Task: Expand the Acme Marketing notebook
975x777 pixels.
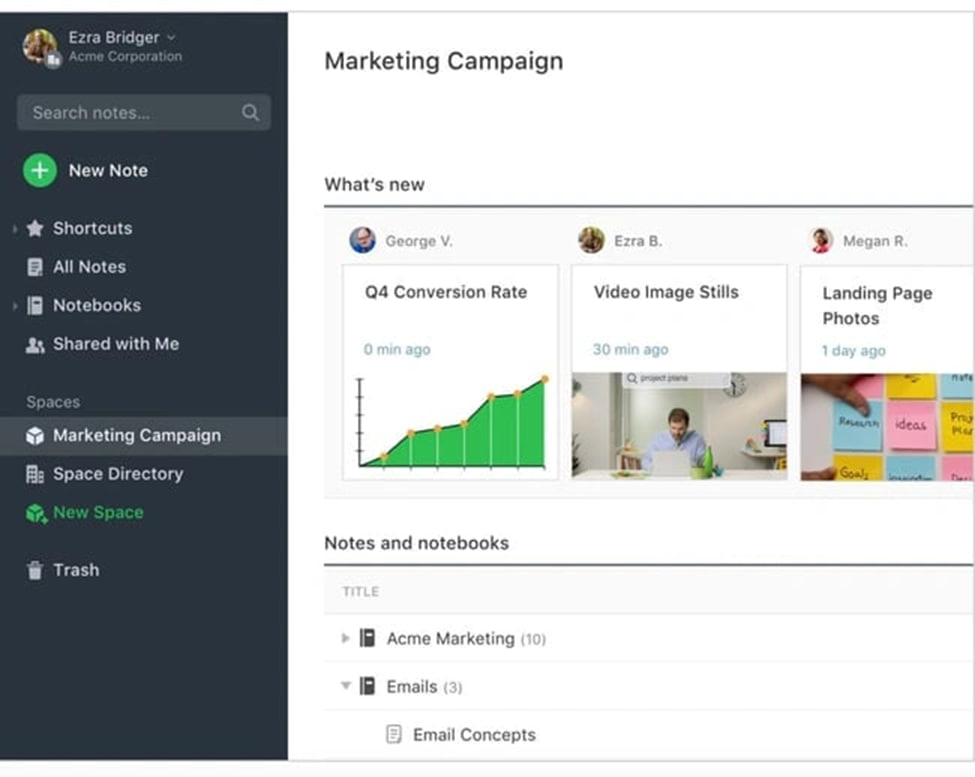Action: (345, 638)
